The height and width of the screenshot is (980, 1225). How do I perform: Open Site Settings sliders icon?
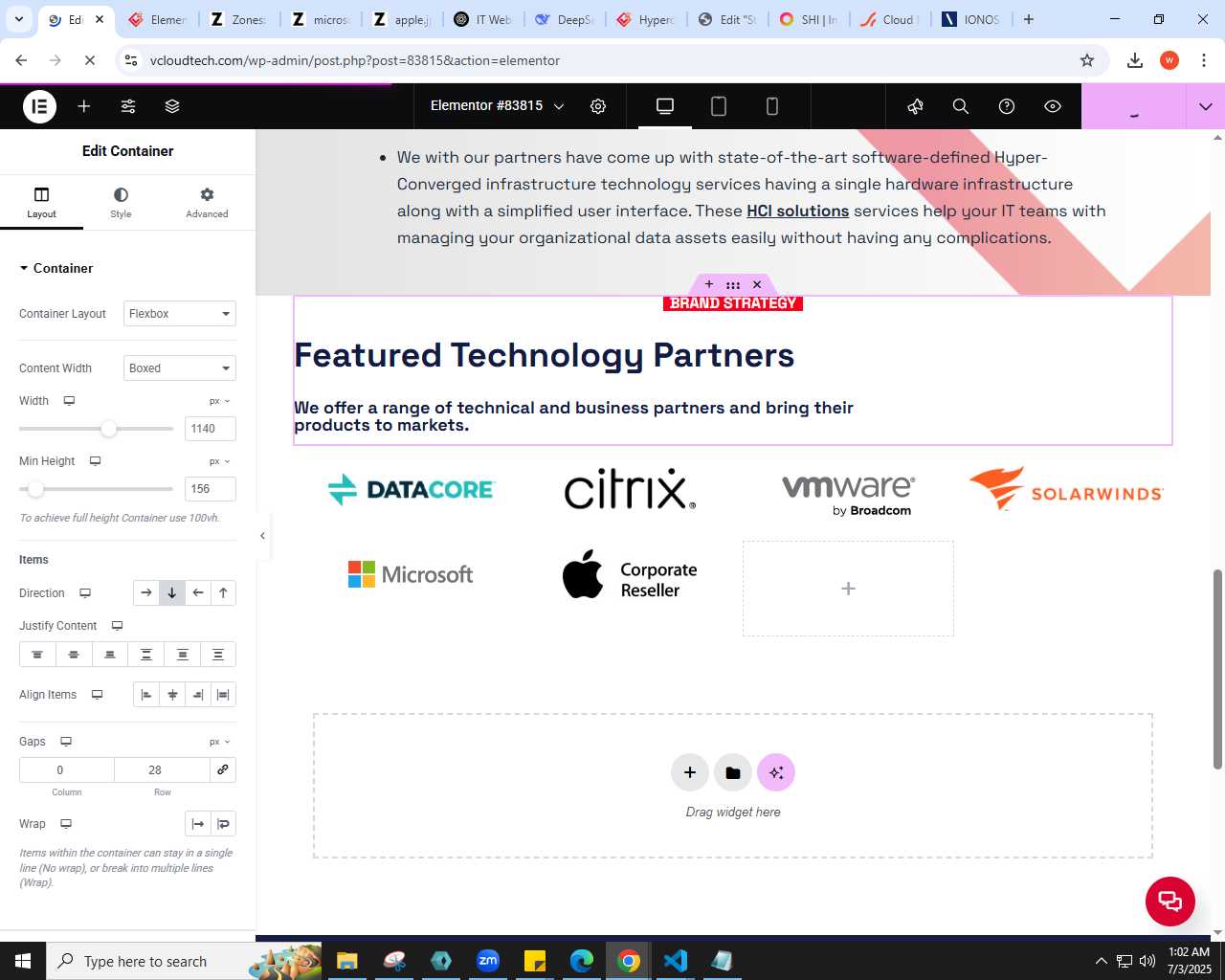point(128,106)
